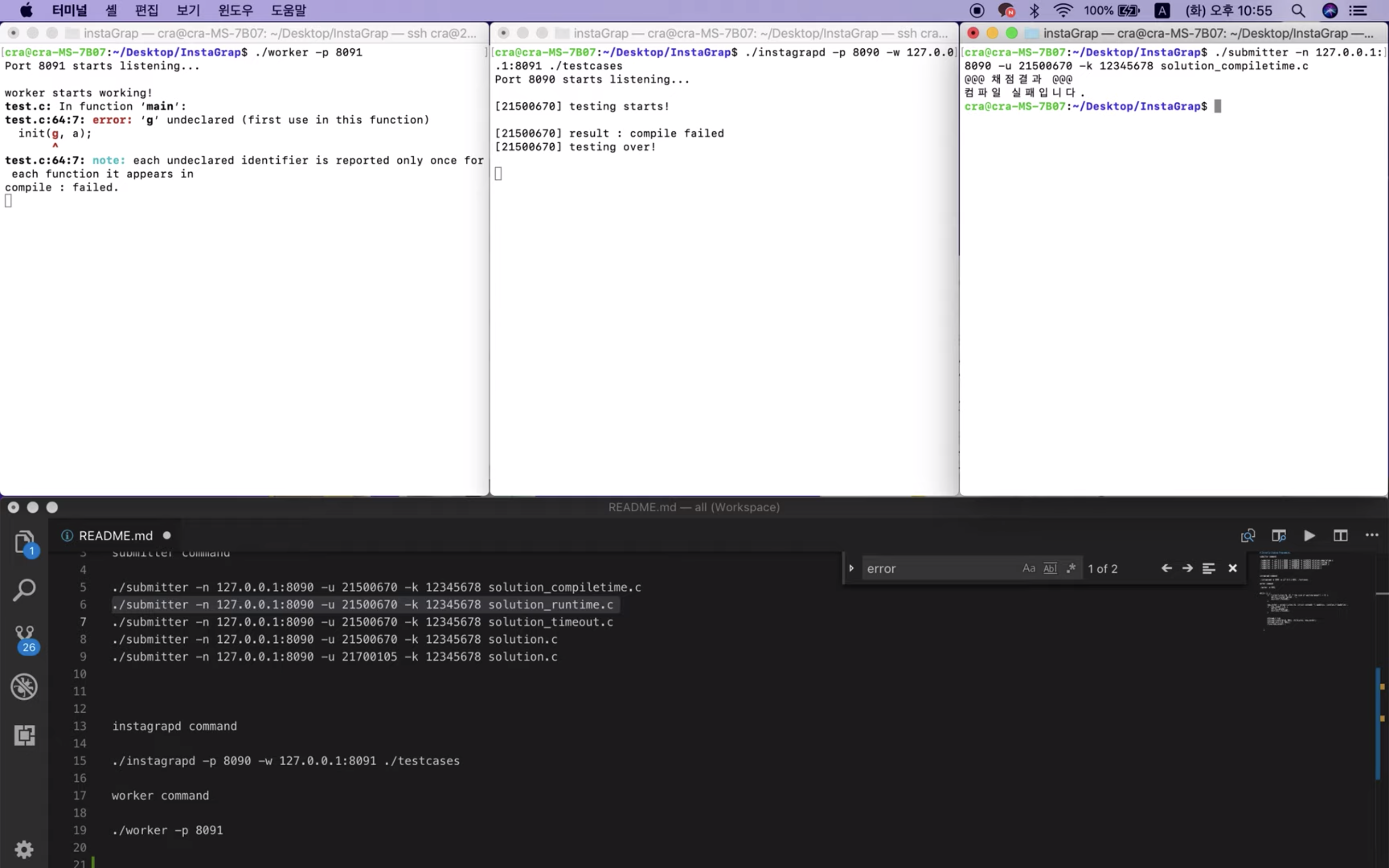Toggle Match Whole Word in find widget

click(1050, 569)
